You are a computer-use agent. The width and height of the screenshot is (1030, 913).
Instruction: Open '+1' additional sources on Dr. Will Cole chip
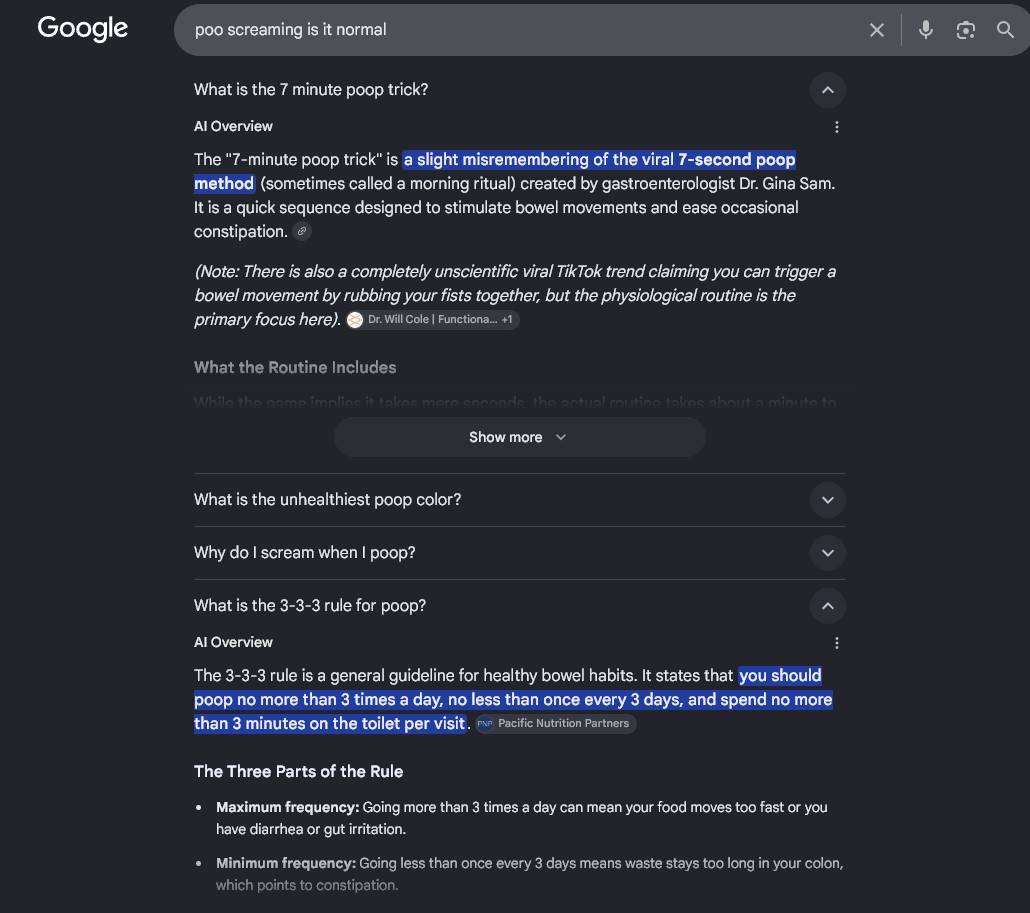[506, 320]
